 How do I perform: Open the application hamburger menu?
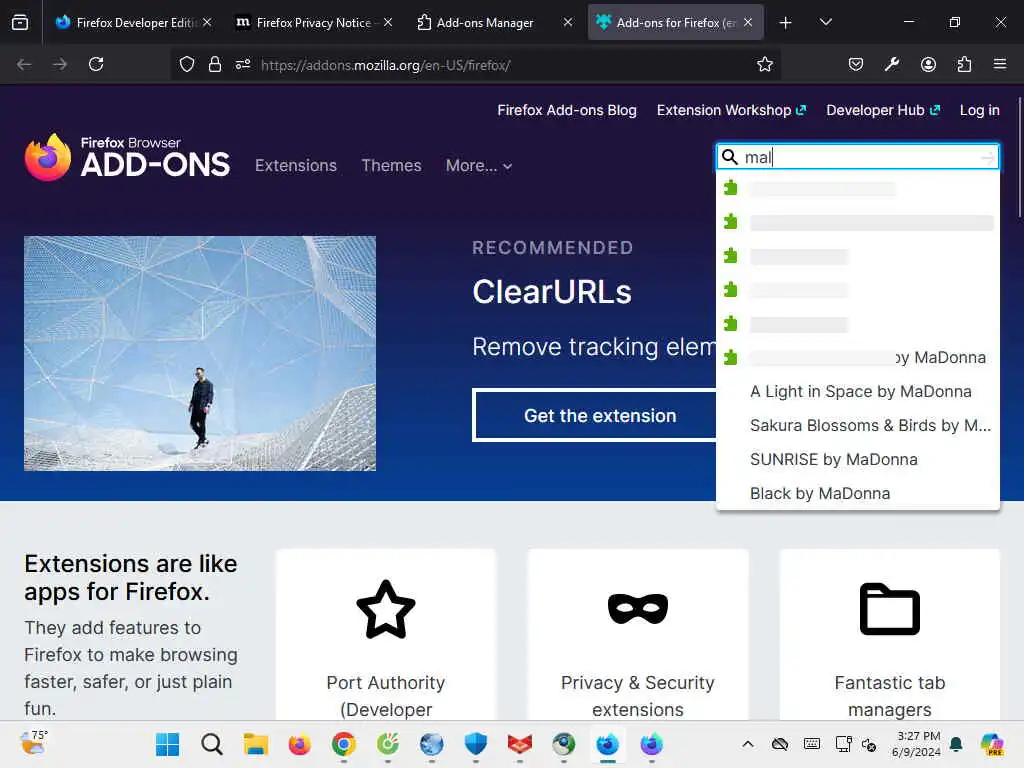click(x=1000, y=64)
